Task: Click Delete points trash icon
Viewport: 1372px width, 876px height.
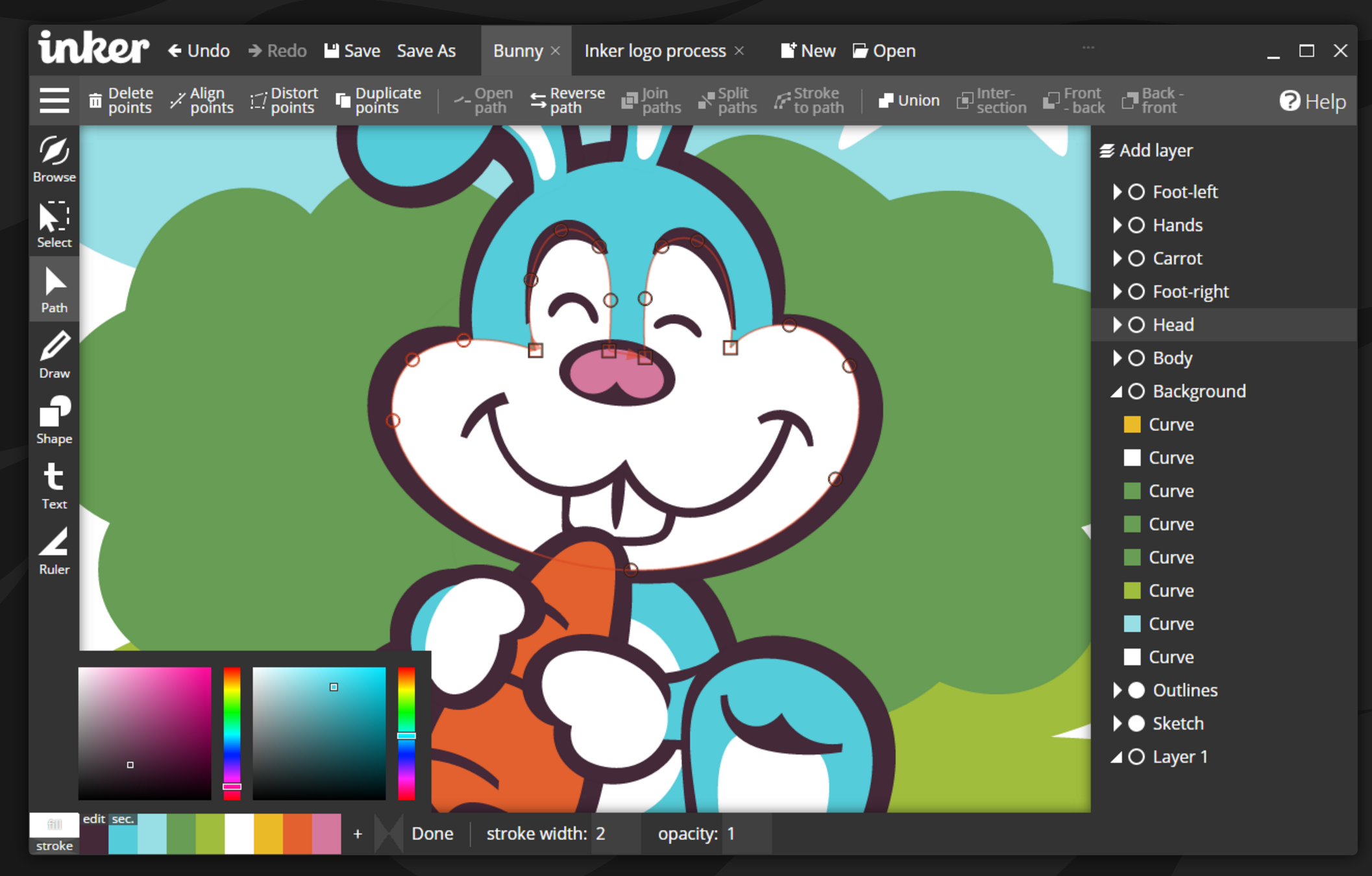Action: click(95, 101)
